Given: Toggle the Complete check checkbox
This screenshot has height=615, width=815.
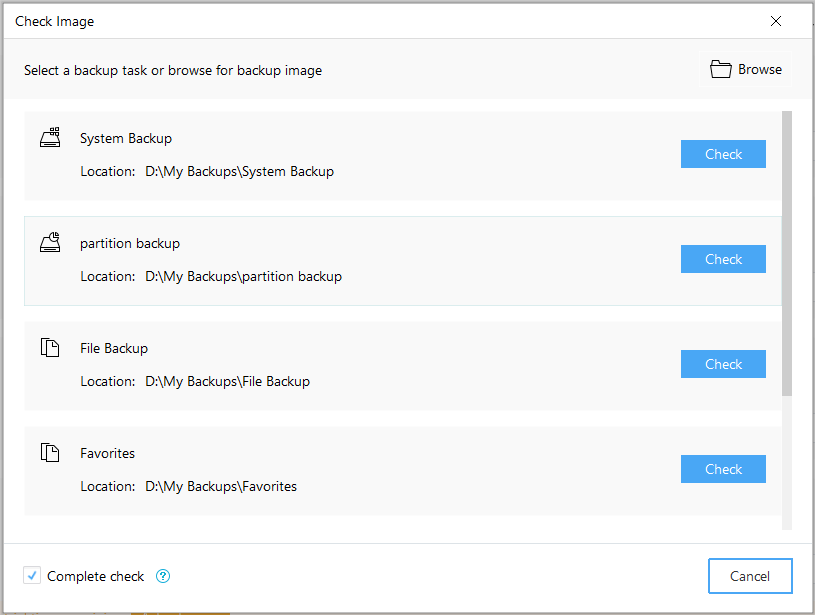Looking at the screenshot, I should [32, 575].
